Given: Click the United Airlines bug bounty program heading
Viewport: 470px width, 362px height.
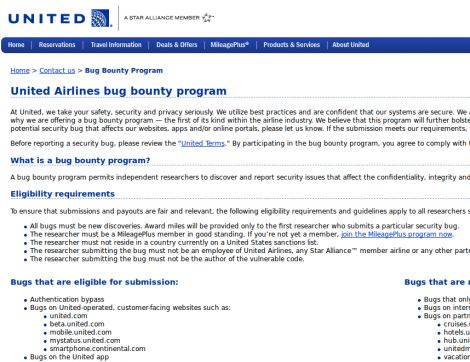Looking at the screenshot, I should point(119,91).
